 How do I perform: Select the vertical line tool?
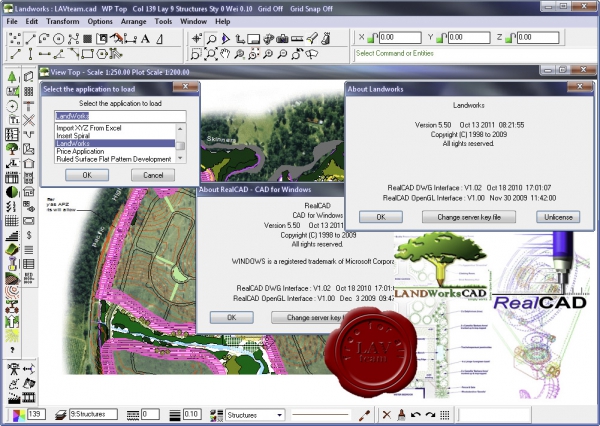[x=30, y=54]
